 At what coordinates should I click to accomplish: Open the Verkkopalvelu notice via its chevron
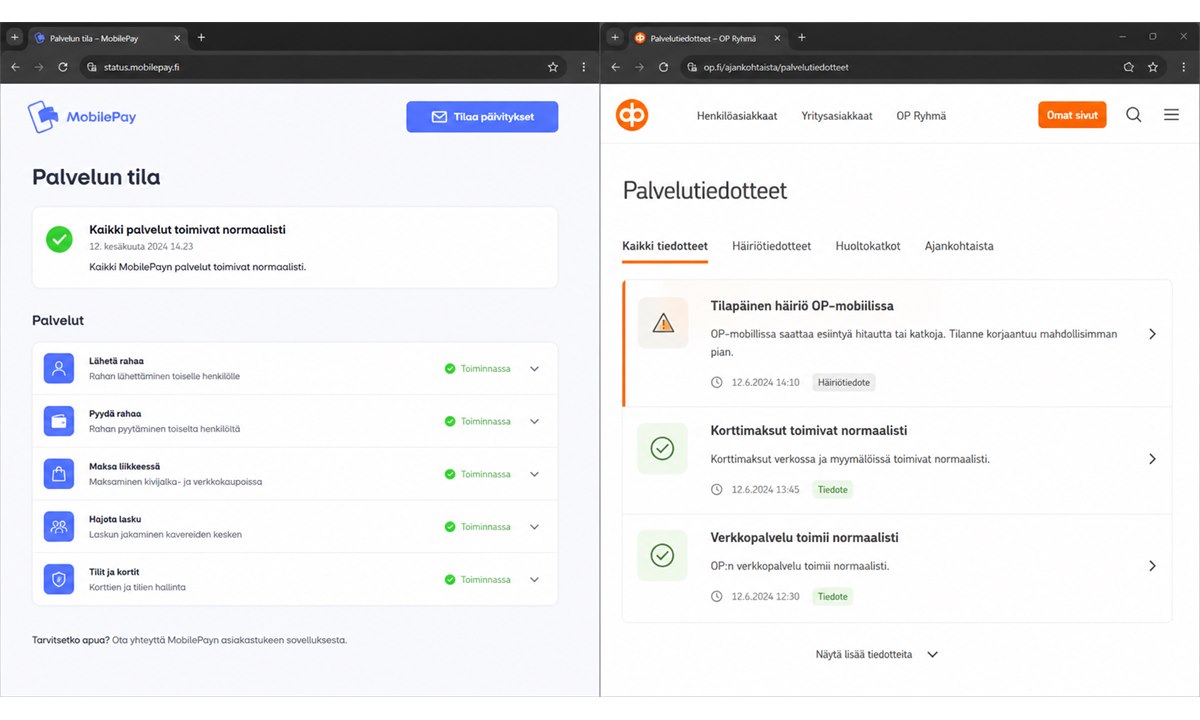click(1152, 566)
